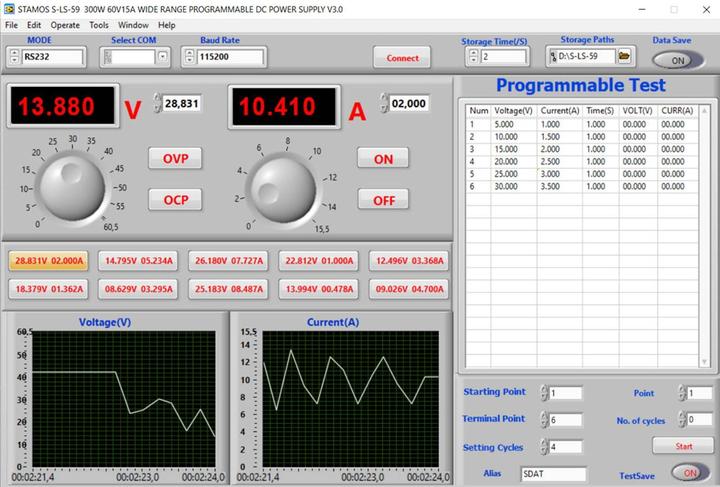Click the Starting Point value field
Screen dimensions: 720x487
click(x=566, y=393)
